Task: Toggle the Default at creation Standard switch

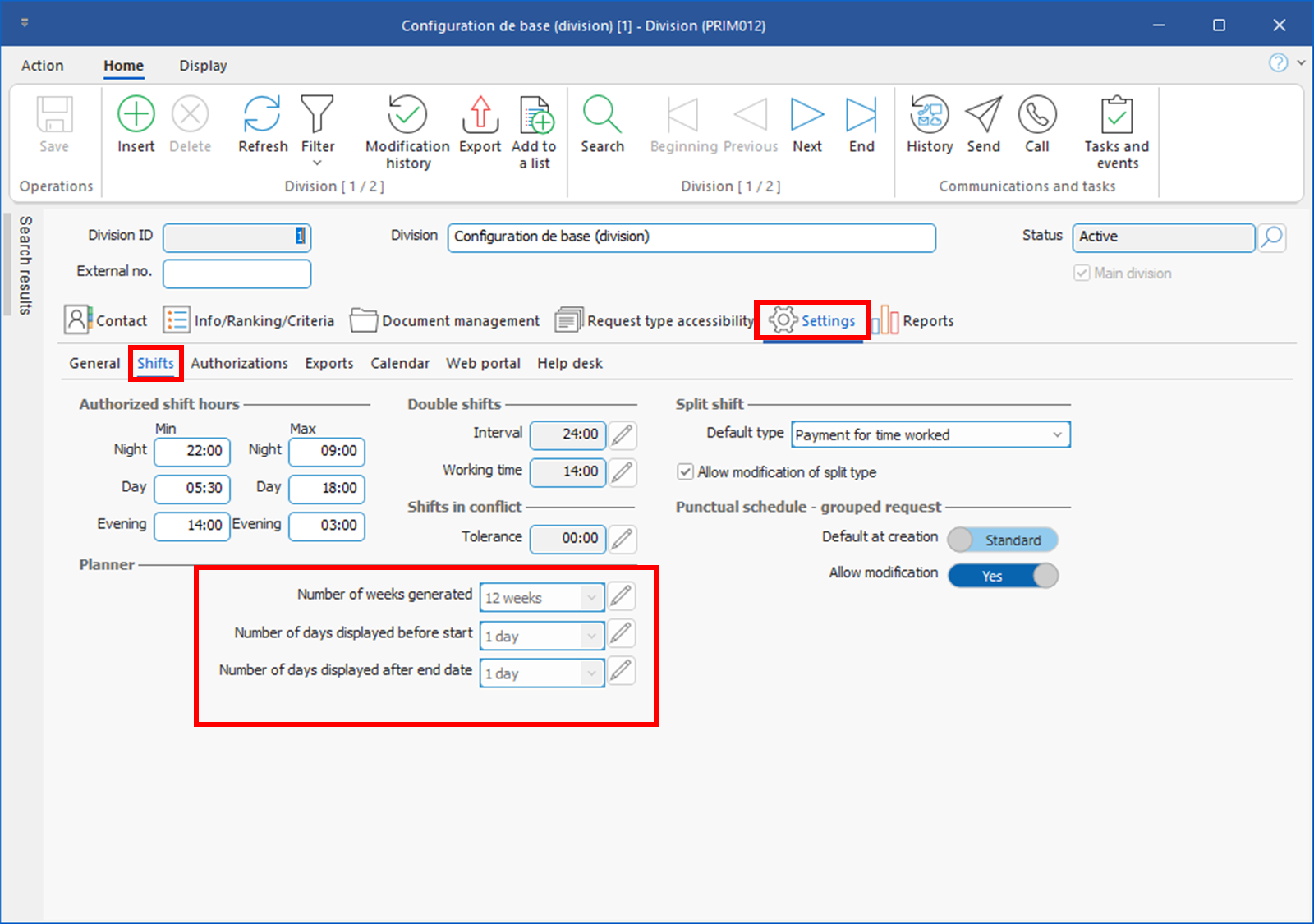Action: click(x=1002, y=540)
